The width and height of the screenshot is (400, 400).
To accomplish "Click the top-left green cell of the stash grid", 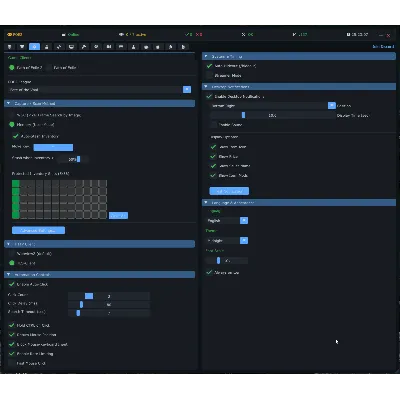I will 16,184.
